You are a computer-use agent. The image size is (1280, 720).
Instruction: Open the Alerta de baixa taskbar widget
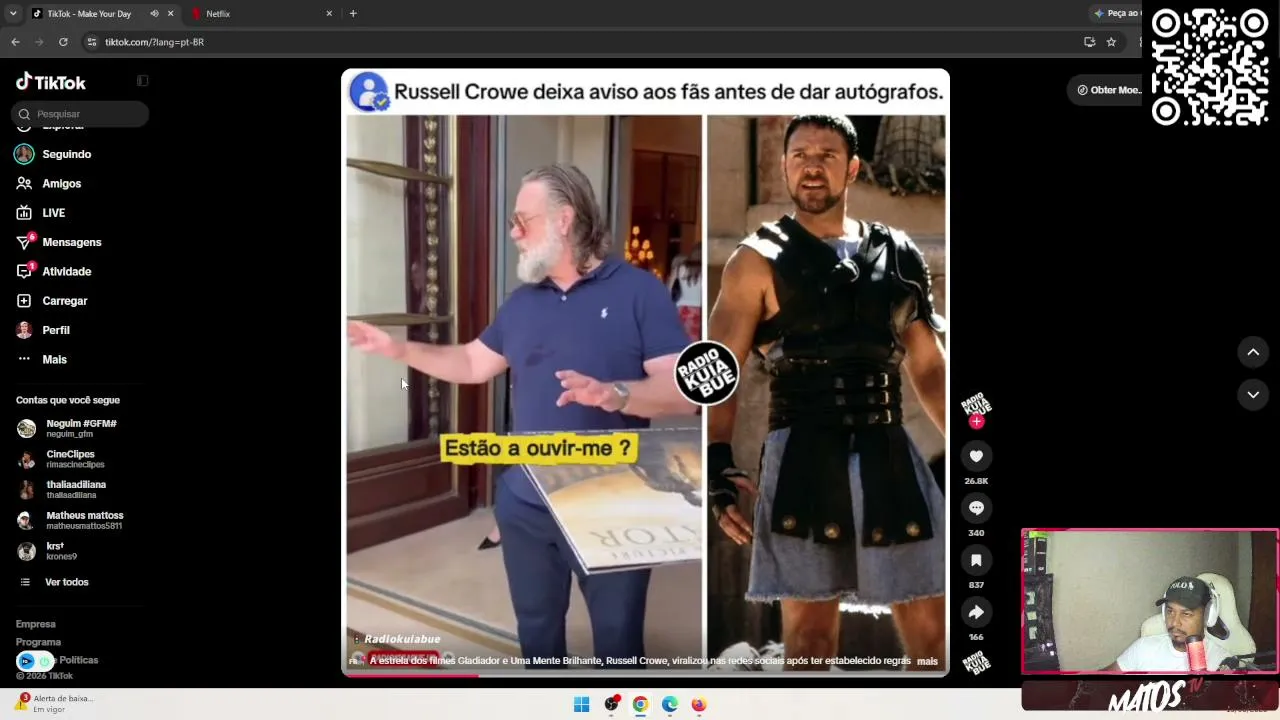55,703
